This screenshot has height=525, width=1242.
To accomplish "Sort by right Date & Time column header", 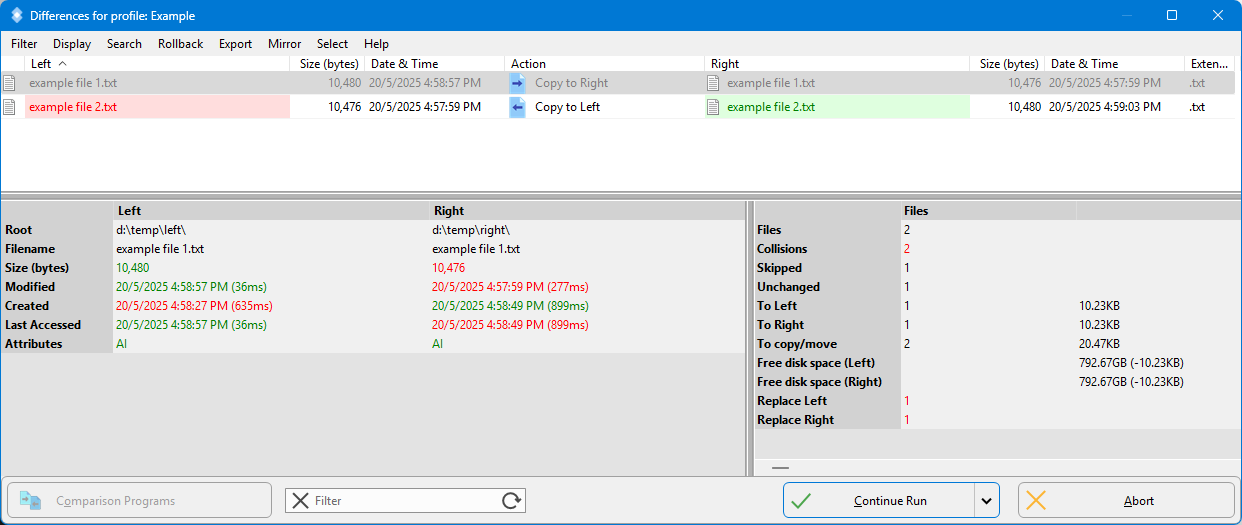I will [x=1115, y=64].
